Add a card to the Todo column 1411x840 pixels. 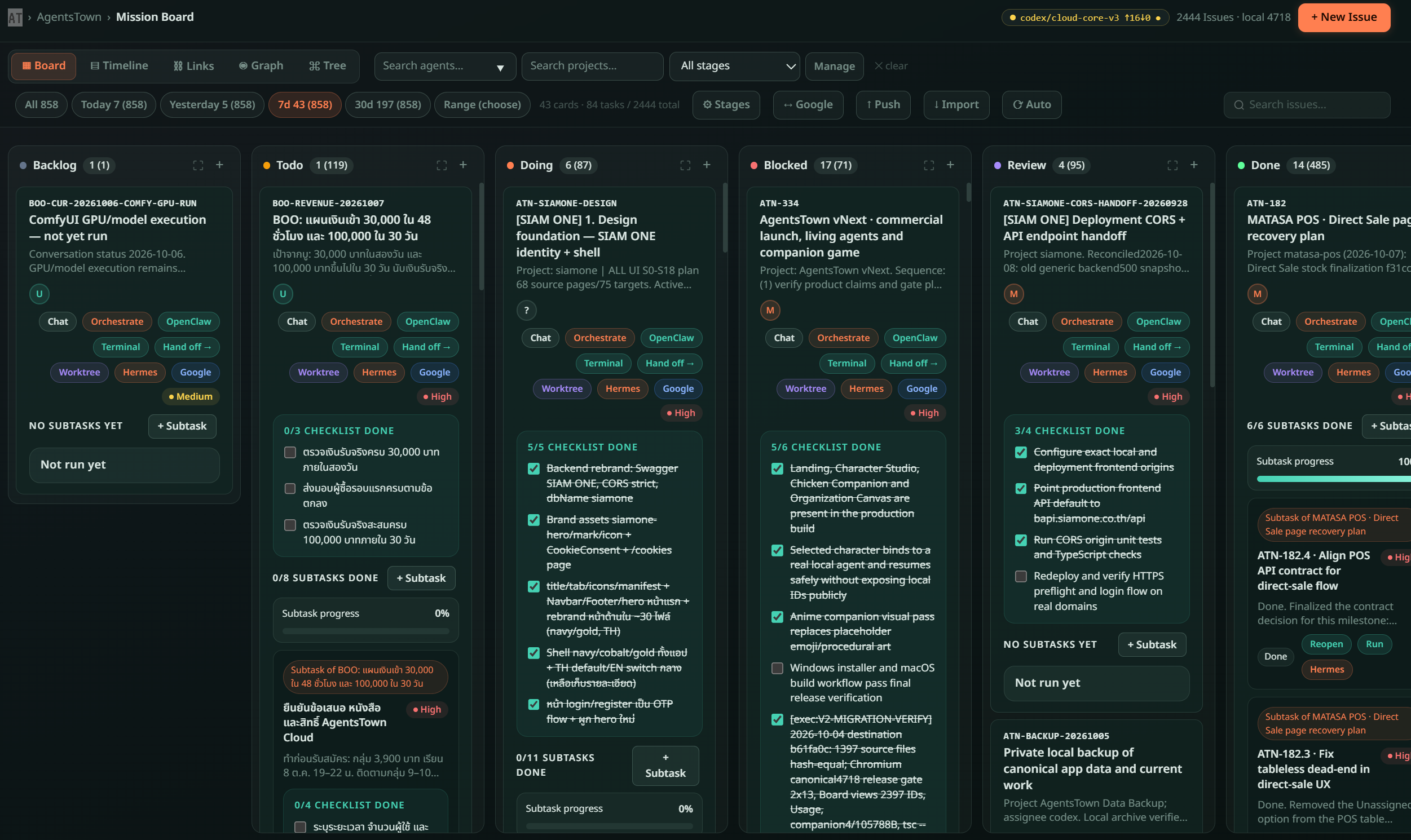(x=463, y=165)
